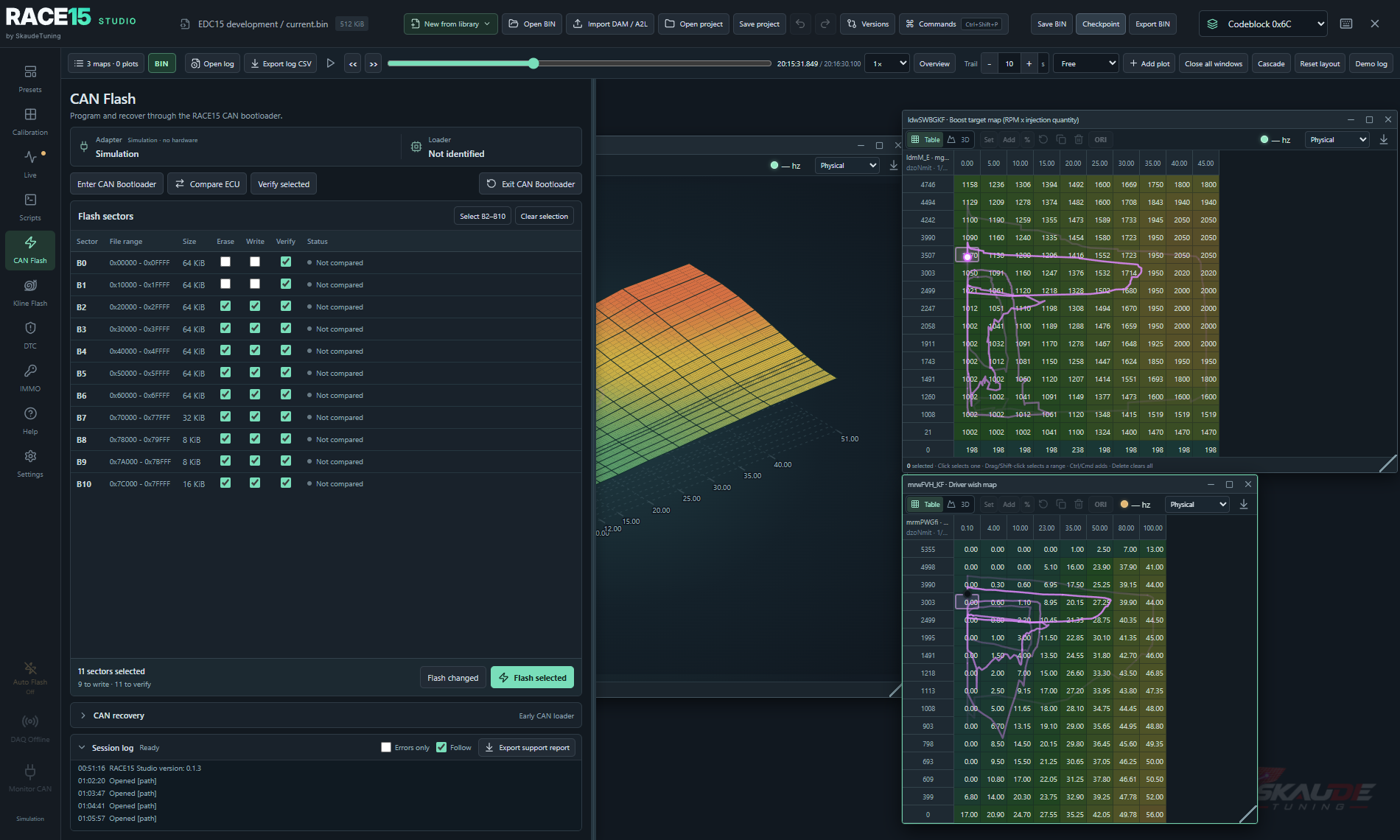Switch Boost target map to 3D view
1400x840 pixels.
pos(959,139)
